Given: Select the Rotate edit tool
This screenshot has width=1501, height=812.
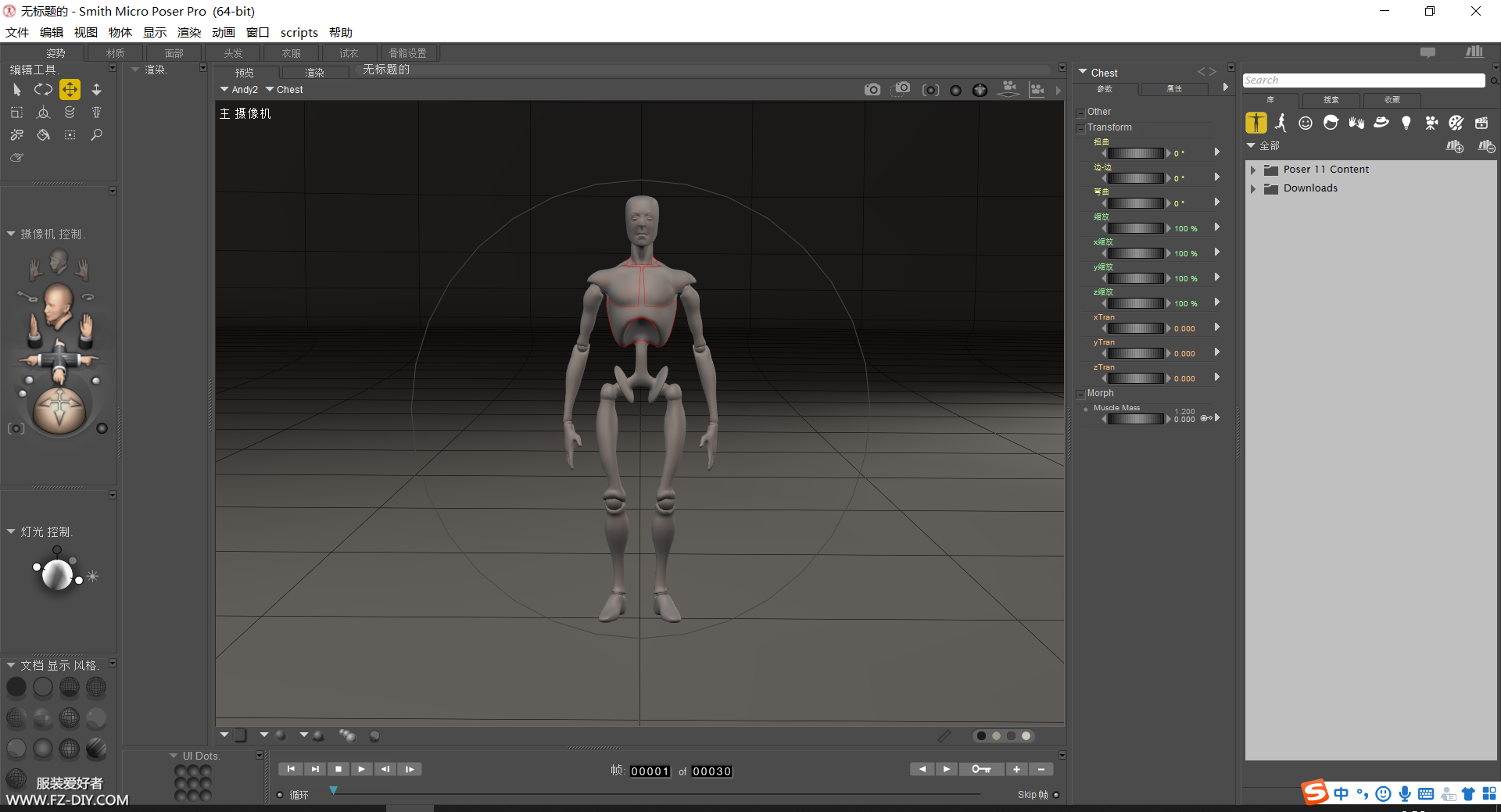Looking at the screenshot, I should pyautogui.click(x=43, y=90).
